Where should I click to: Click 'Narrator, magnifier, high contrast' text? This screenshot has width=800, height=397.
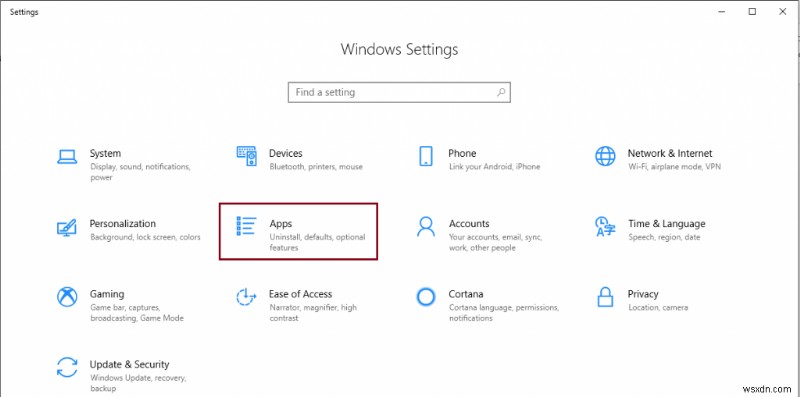pyautogui.click(x=313, y=313)
